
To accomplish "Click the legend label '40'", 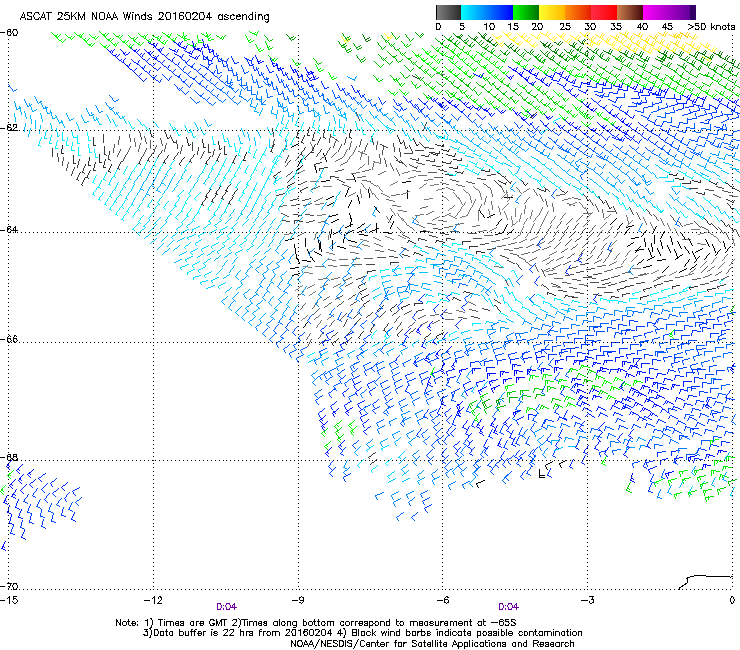I will pyautogui.click(x=642, y=27).
